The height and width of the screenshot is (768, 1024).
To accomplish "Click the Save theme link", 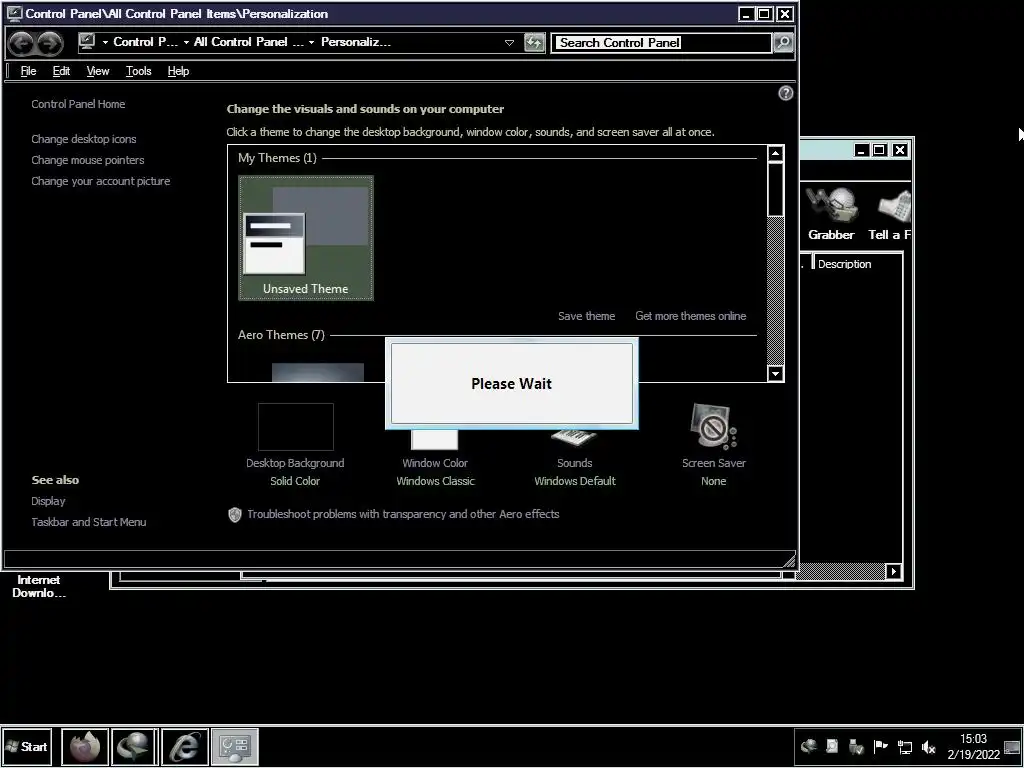I will (x=586, y=316).
